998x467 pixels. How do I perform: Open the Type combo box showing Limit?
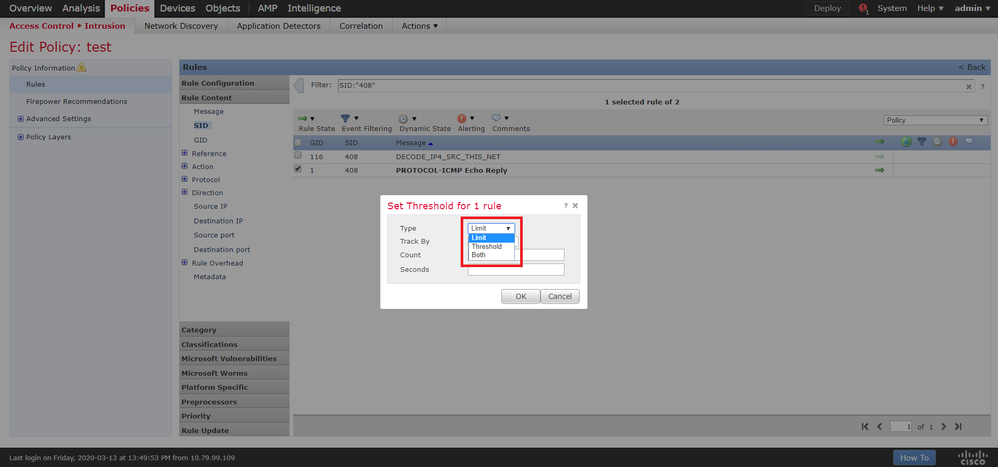pyautogui.click(x=491, y=228)
